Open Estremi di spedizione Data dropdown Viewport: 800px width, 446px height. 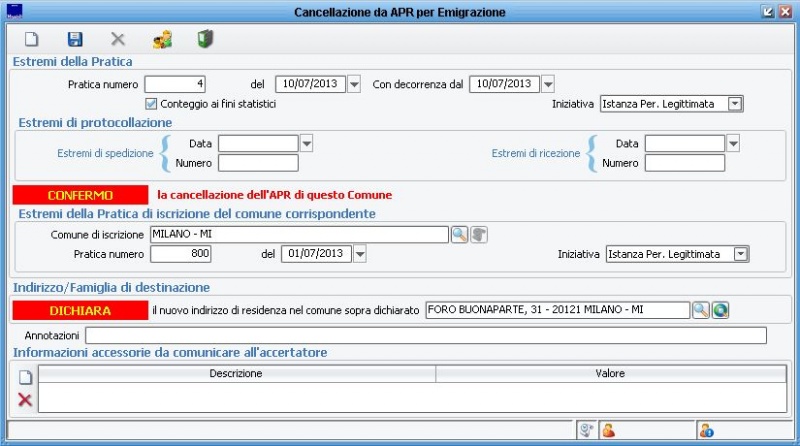[306, 144]
